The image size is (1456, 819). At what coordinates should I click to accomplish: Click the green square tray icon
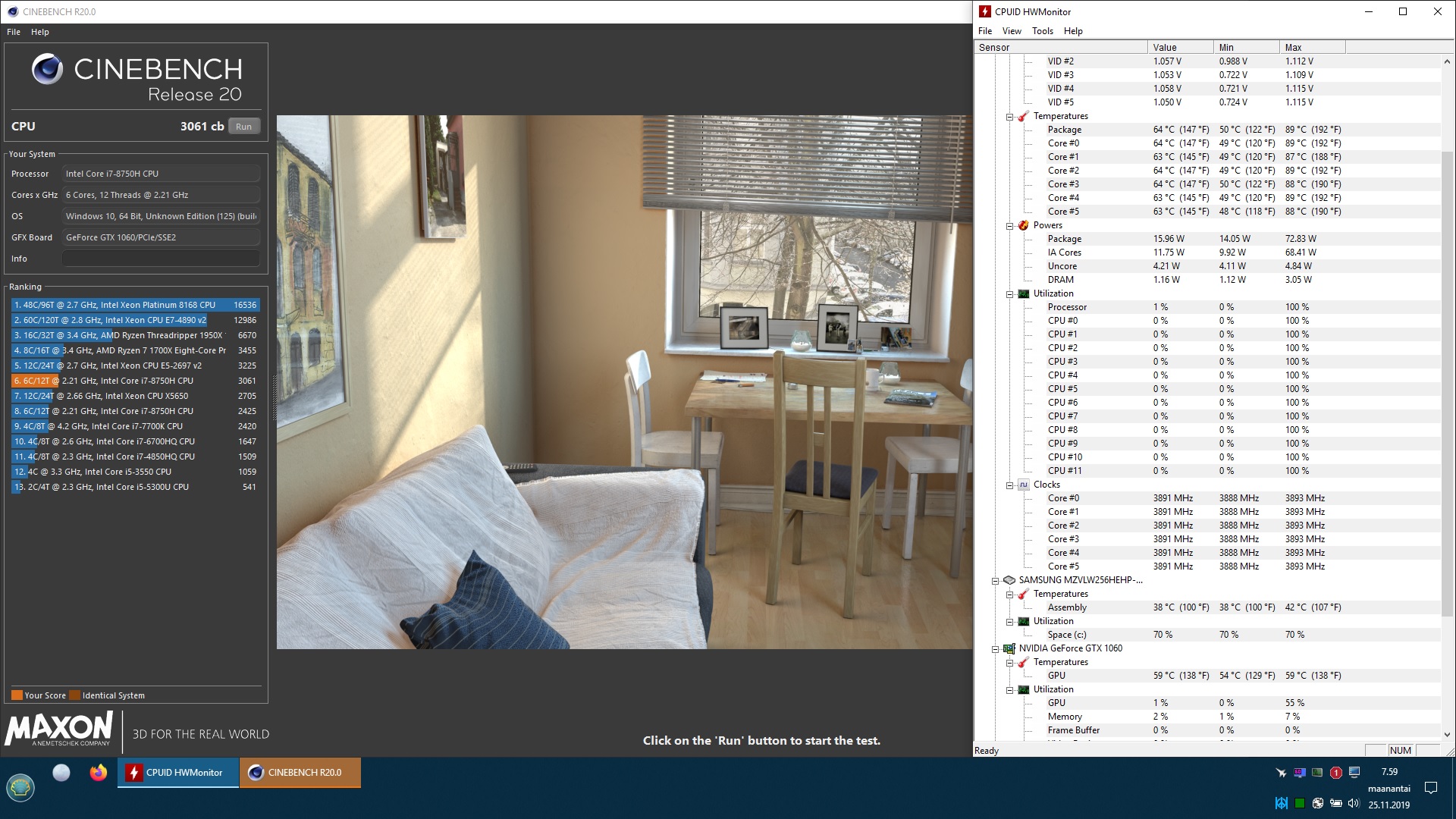click(1300, 804)
